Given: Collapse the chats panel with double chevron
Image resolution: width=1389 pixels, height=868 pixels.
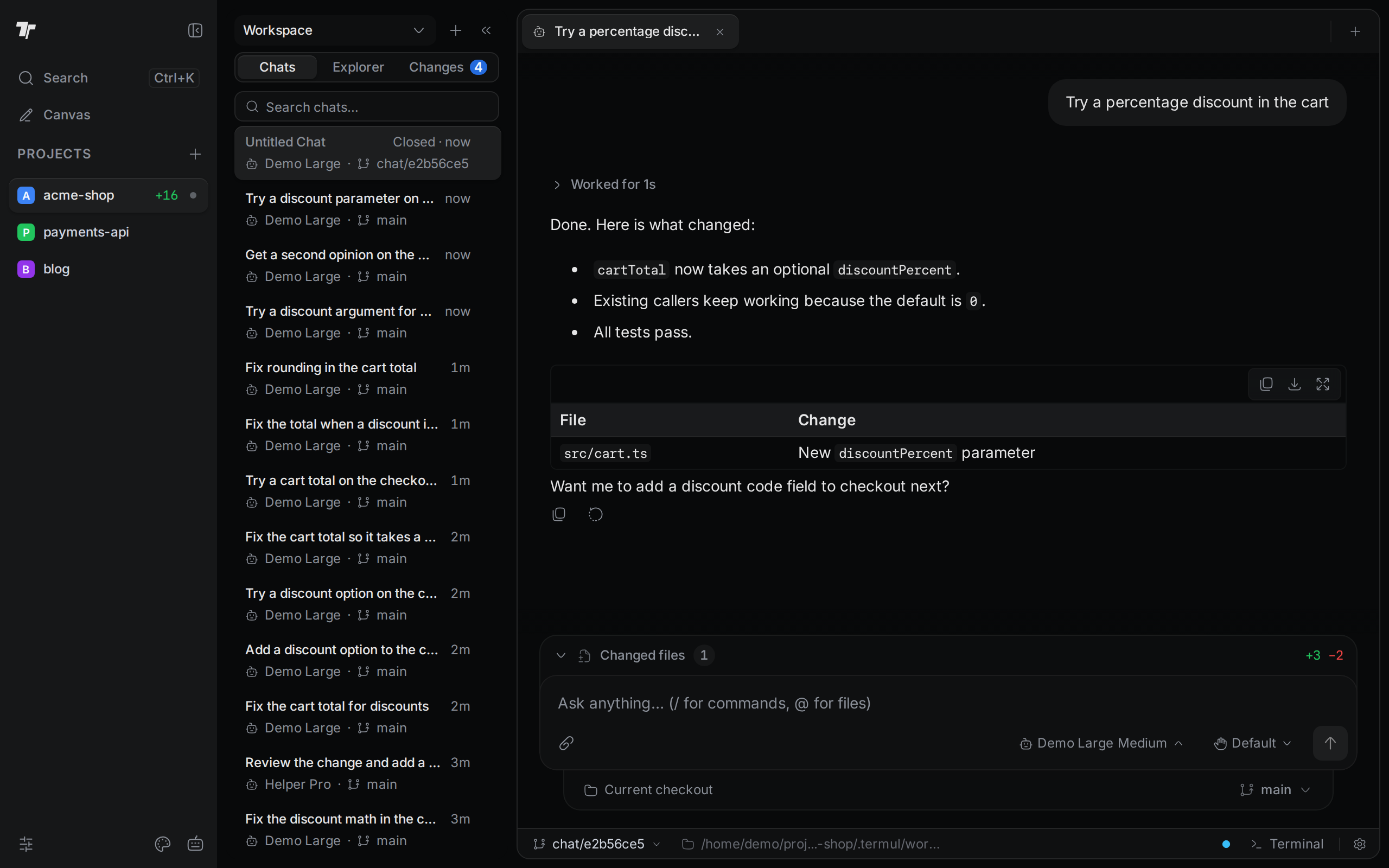Looking at the screenshot, I should coord(486,30).
